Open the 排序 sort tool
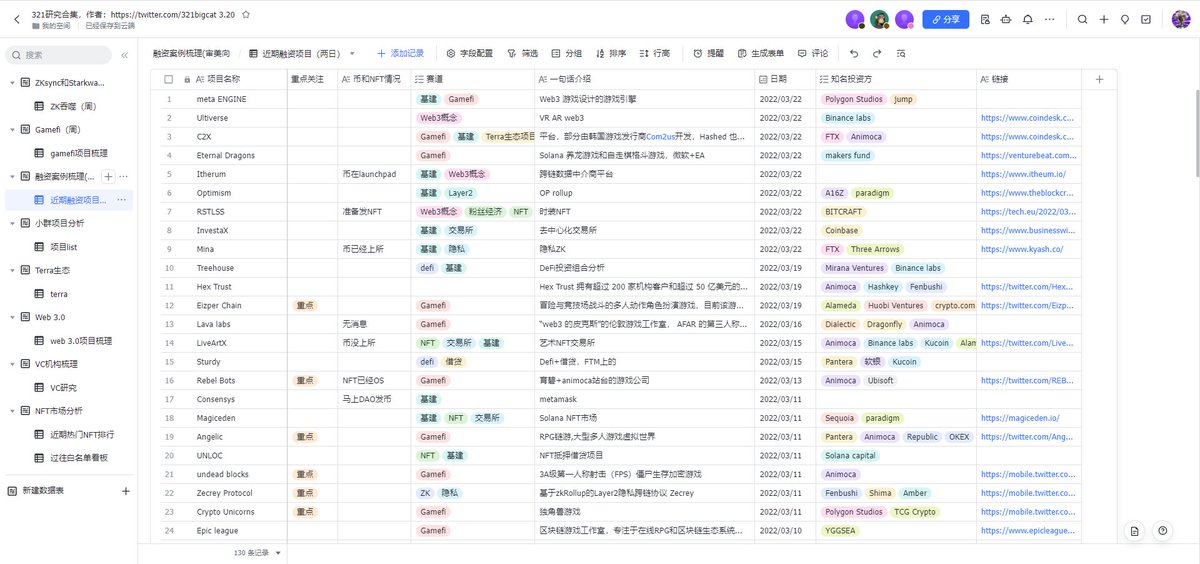 611,53
